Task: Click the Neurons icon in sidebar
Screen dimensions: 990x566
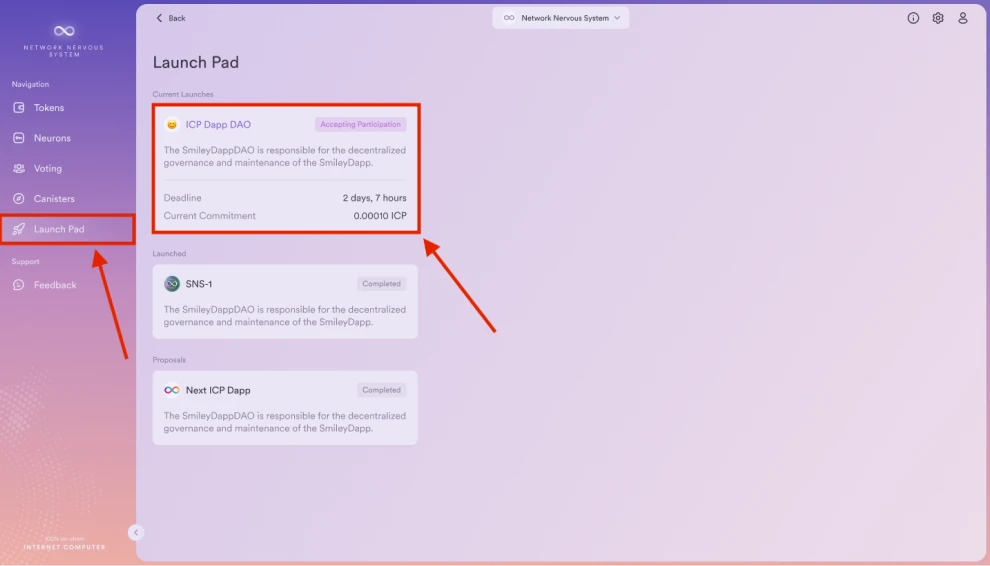Action: tap(19, 138)
